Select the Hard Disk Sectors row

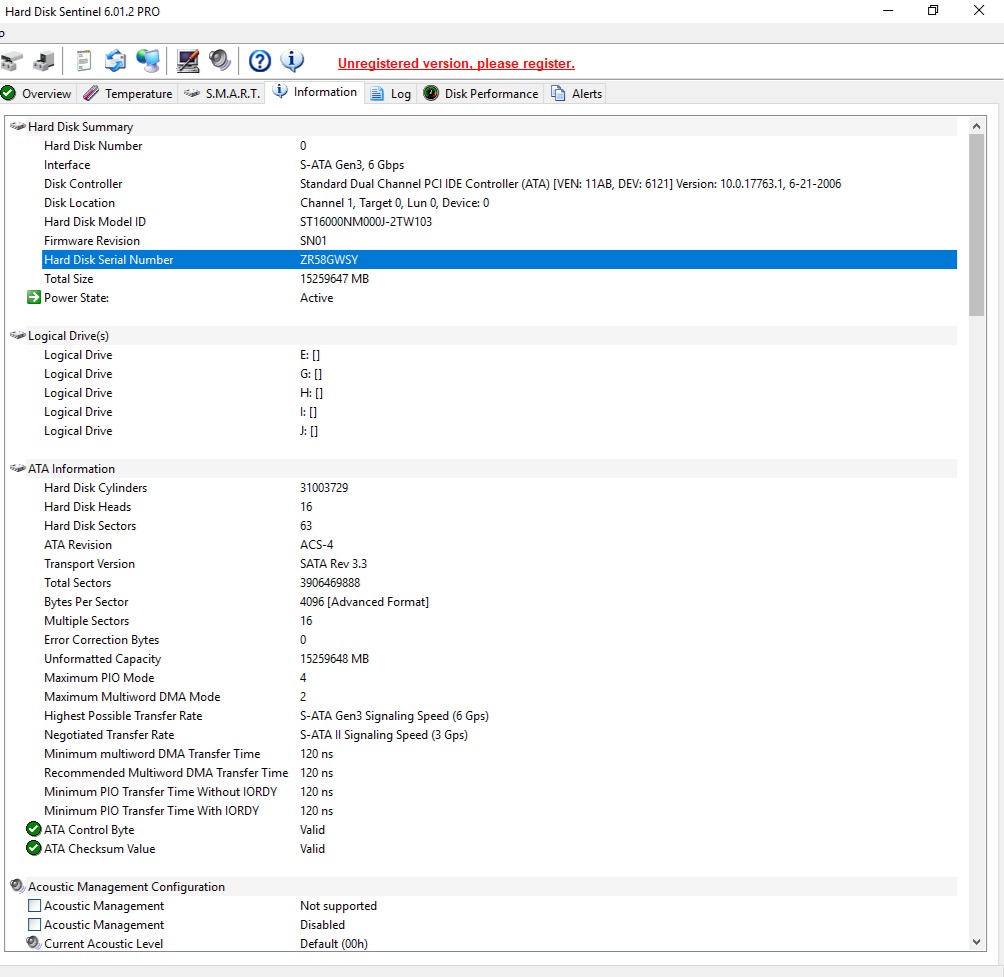499,526
